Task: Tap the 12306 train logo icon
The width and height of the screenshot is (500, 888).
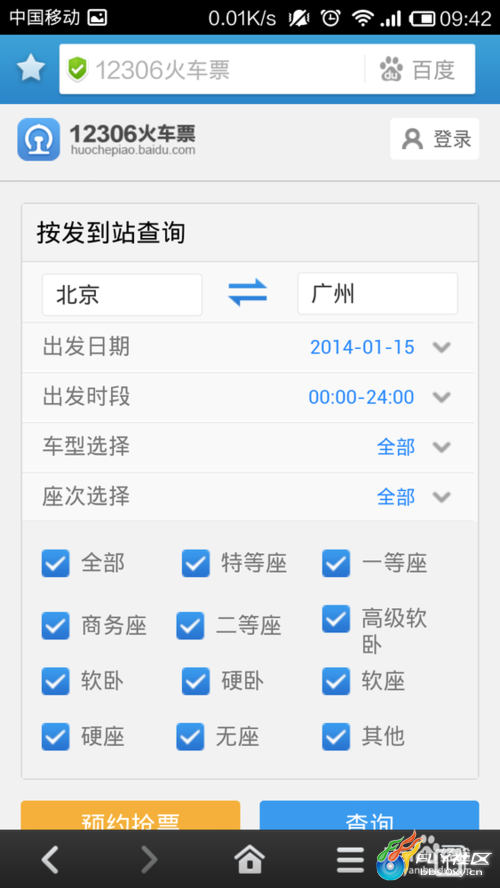Action: pyautogui.click(x=39, y=139)
